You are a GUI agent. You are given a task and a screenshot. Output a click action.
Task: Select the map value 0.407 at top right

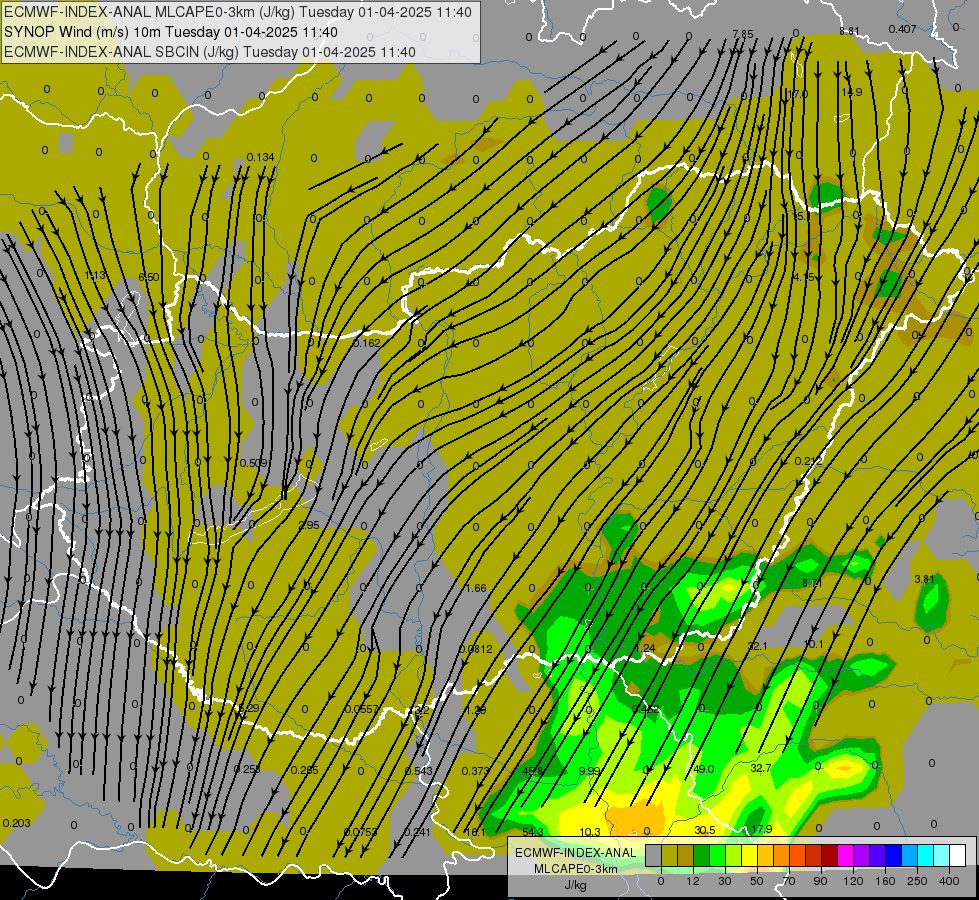click(902, 29)
